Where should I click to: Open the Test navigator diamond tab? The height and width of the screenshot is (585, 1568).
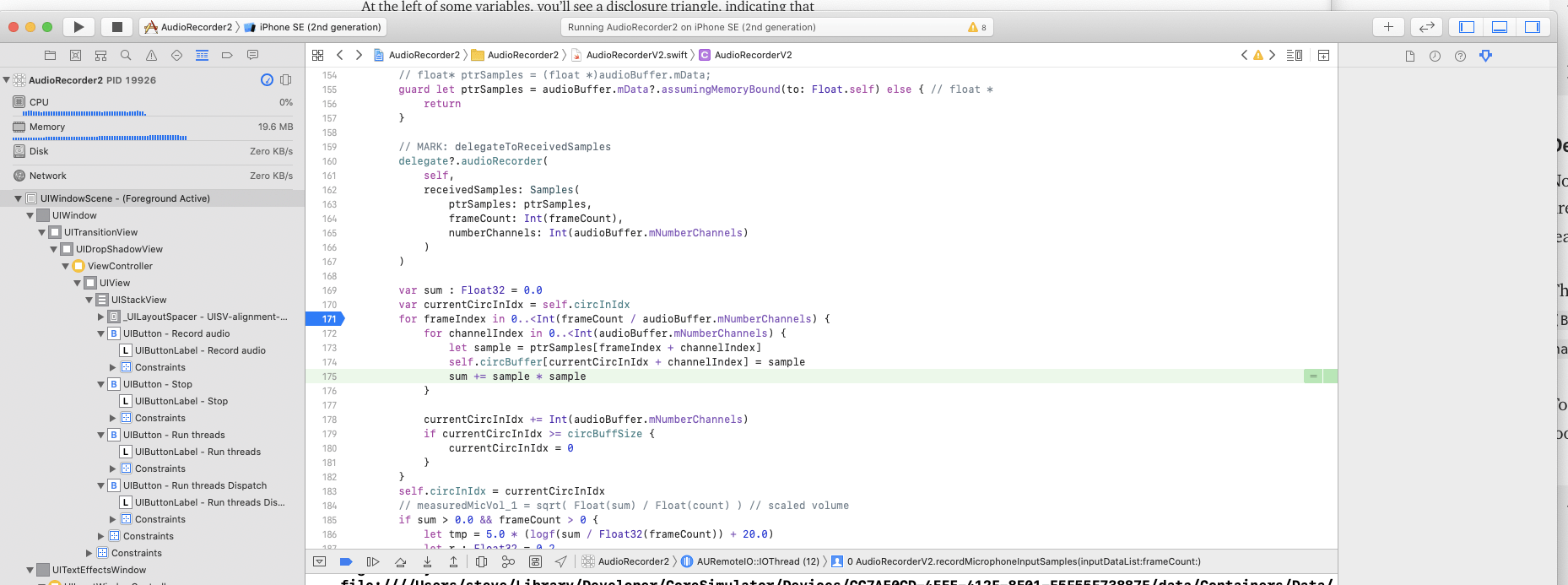coord(176,55)
